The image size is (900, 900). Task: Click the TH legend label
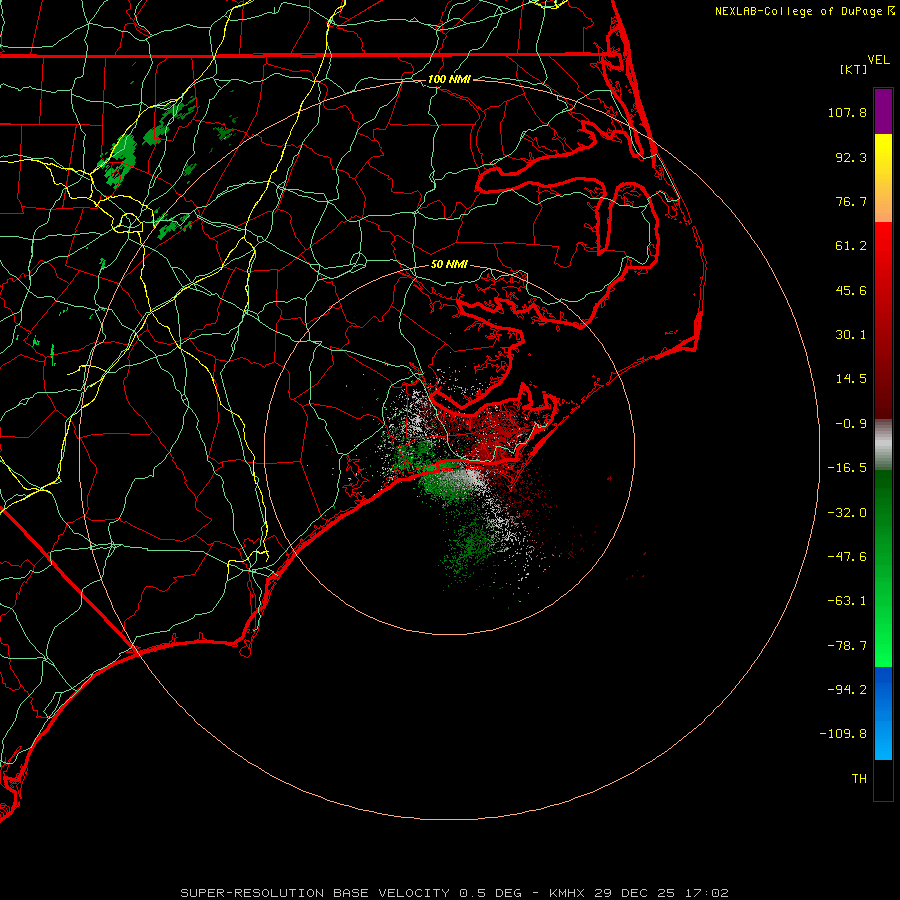click(859, 778)
